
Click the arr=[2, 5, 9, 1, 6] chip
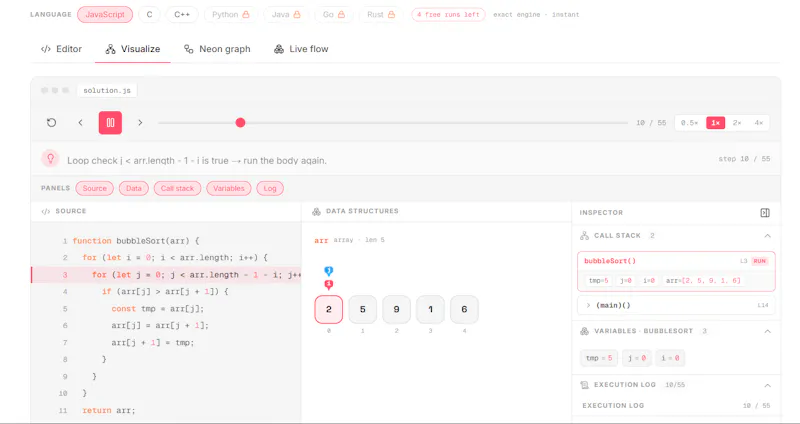(x=703, y=281)
